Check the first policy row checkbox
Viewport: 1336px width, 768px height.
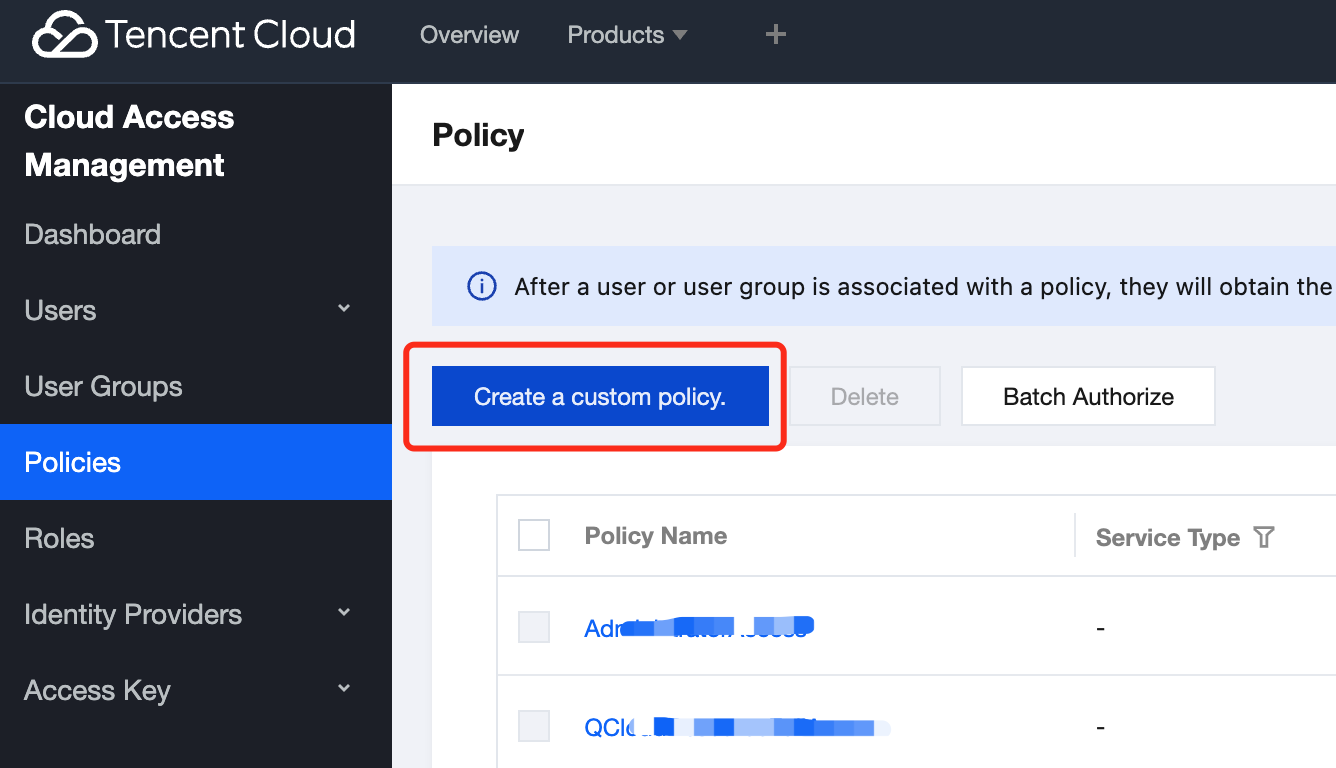[534, 628]
